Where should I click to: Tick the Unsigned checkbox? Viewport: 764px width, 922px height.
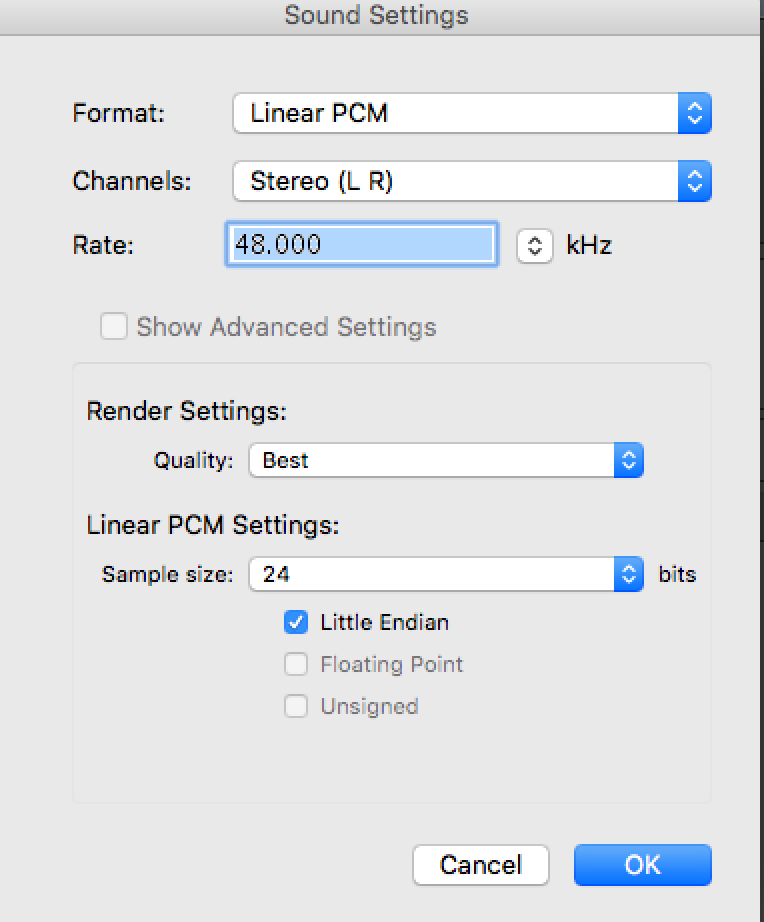(296, 706)
